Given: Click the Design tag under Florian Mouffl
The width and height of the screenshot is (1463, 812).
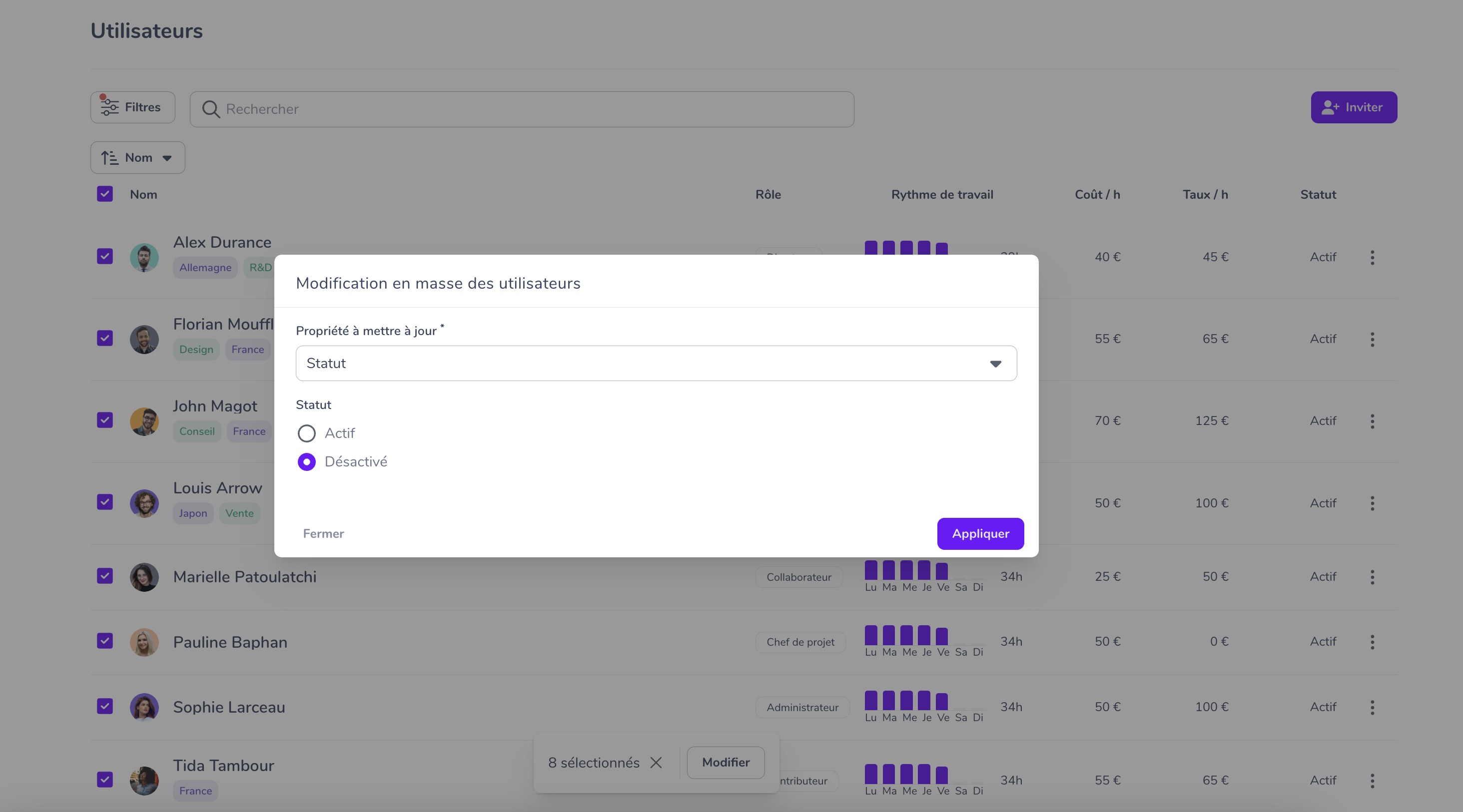Looking at the screenshot, I should click(x=196, y=349).
